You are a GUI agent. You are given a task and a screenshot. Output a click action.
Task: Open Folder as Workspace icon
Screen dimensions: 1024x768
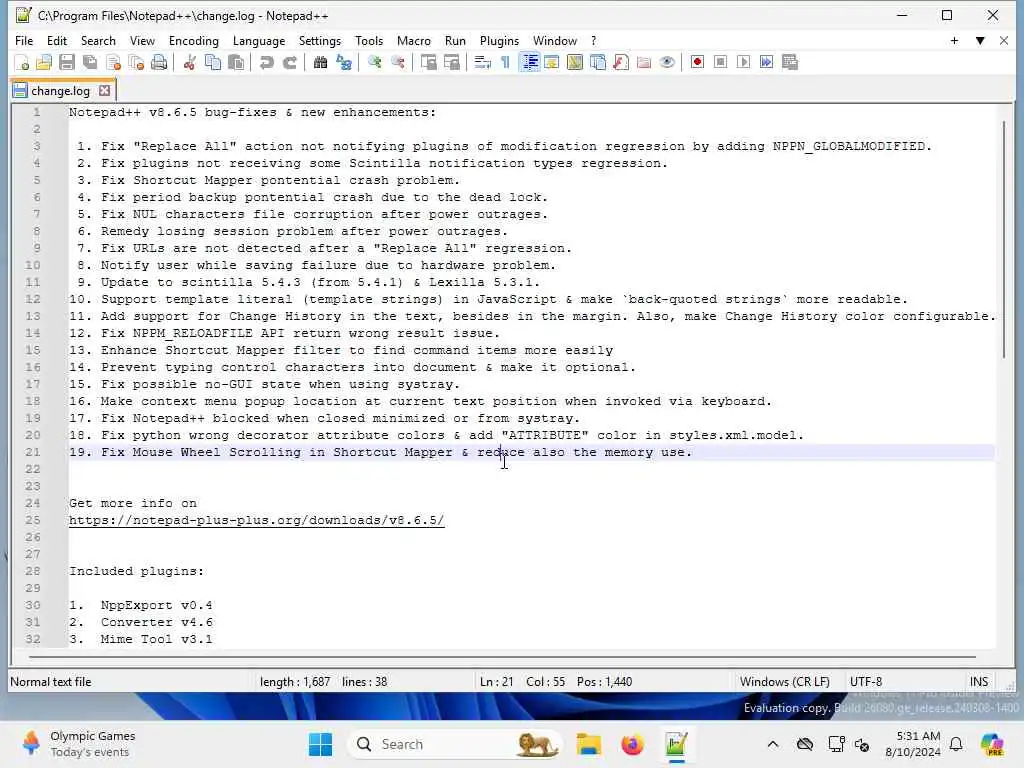pyautogui.click(x=644, y=63)
